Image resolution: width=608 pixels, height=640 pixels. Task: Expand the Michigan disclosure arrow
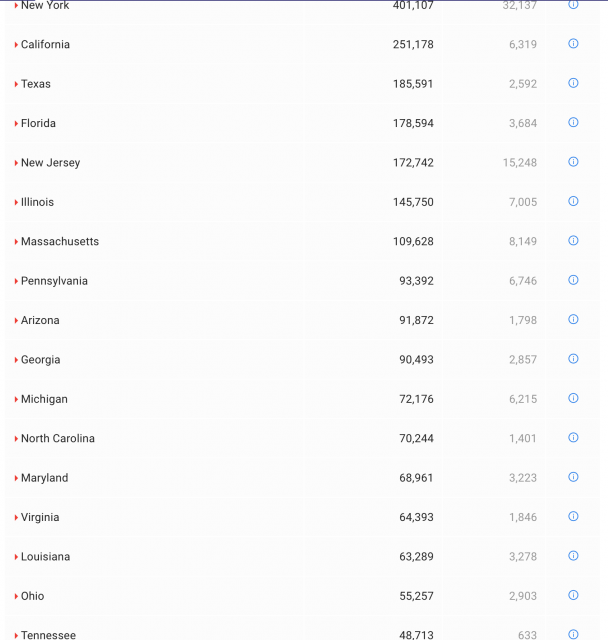pyautogui.click(x=16, y=399)
